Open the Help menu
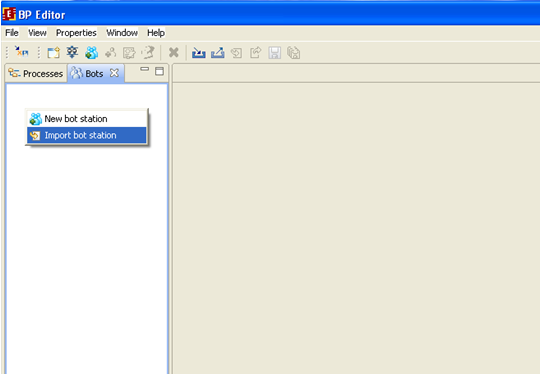Viewport: 540px width, 374px height. (156, 33)
